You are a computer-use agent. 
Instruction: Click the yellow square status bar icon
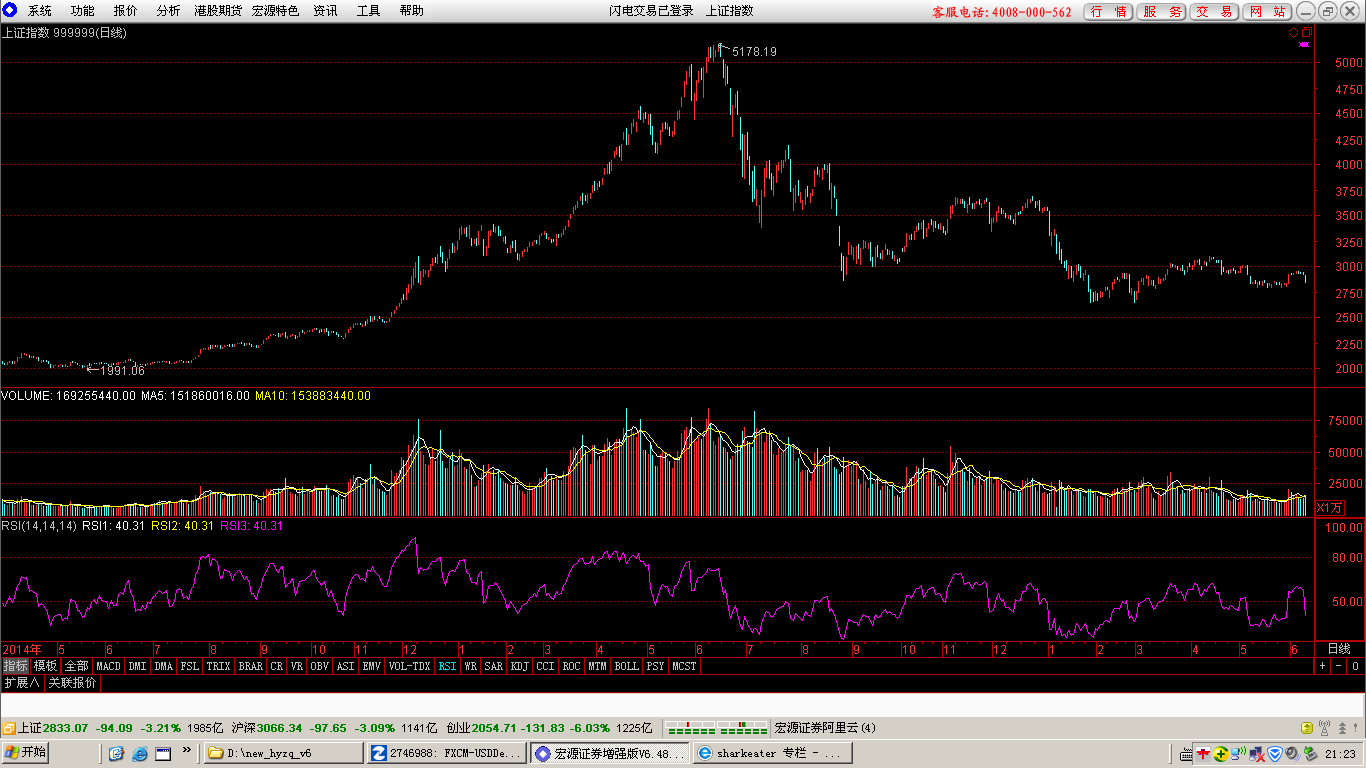click(x=1306, y=728)
